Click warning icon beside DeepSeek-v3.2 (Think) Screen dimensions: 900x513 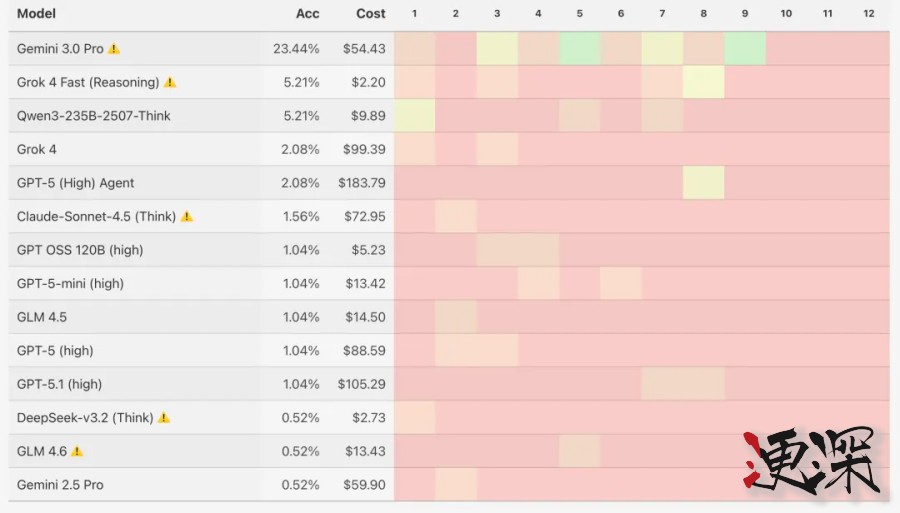coord(164,418)
